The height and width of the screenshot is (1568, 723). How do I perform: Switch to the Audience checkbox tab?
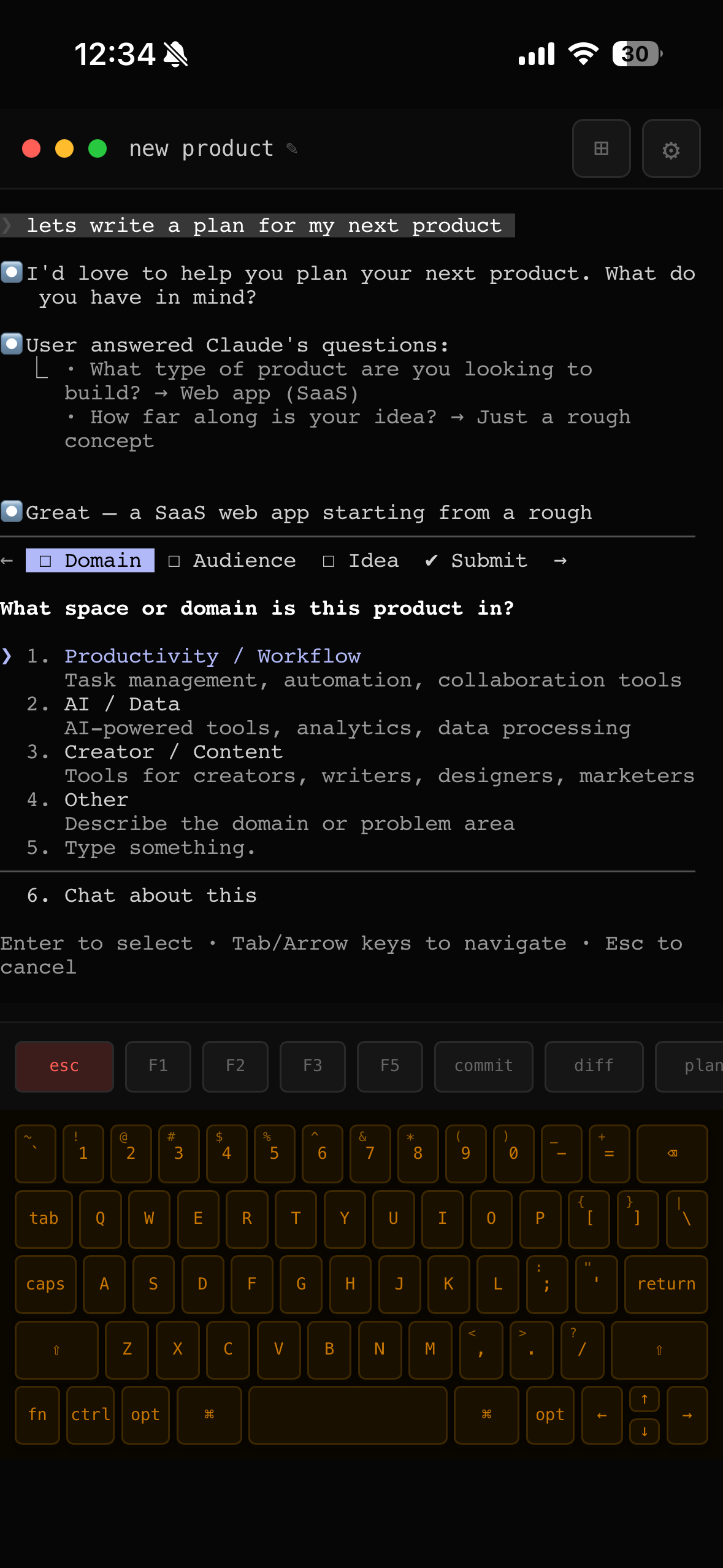point(232,560)
